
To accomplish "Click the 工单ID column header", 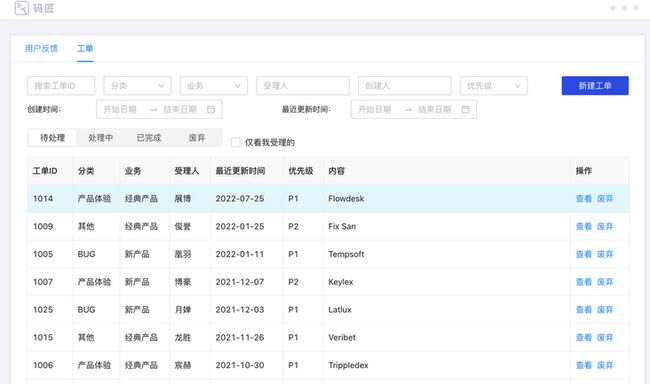I will click(50, 171).
